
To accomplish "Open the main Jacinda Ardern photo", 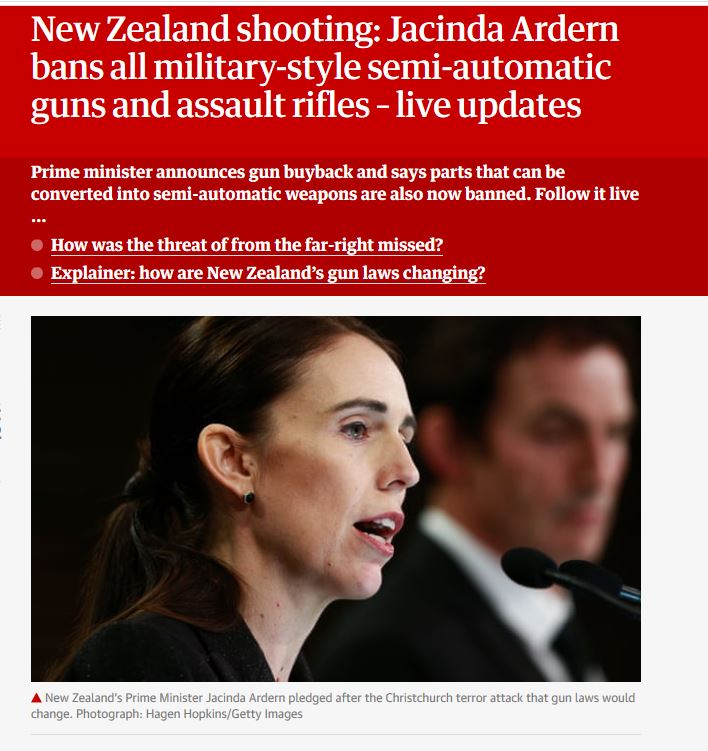I will point(336,499).
